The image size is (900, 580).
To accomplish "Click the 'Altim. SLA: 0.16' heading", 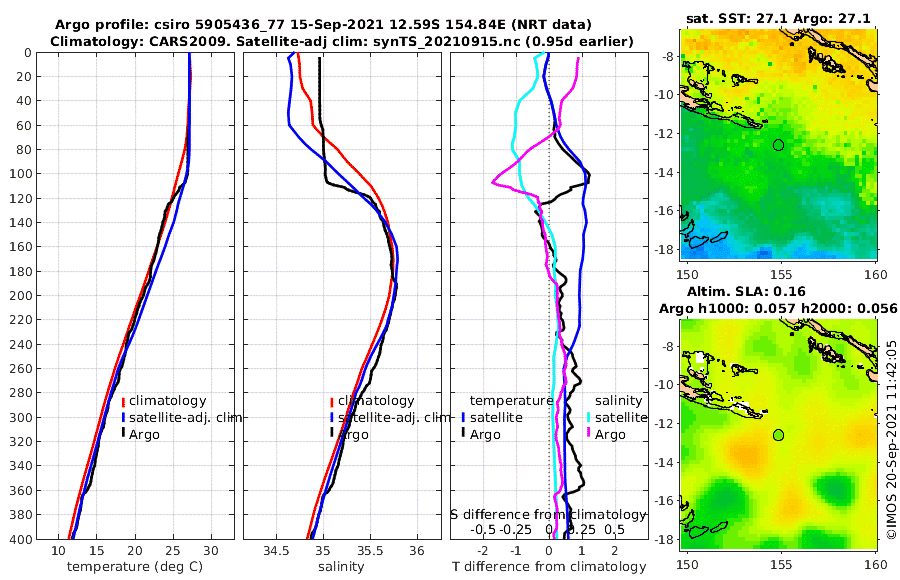I will pyautogui.click(x=746, y=292).
